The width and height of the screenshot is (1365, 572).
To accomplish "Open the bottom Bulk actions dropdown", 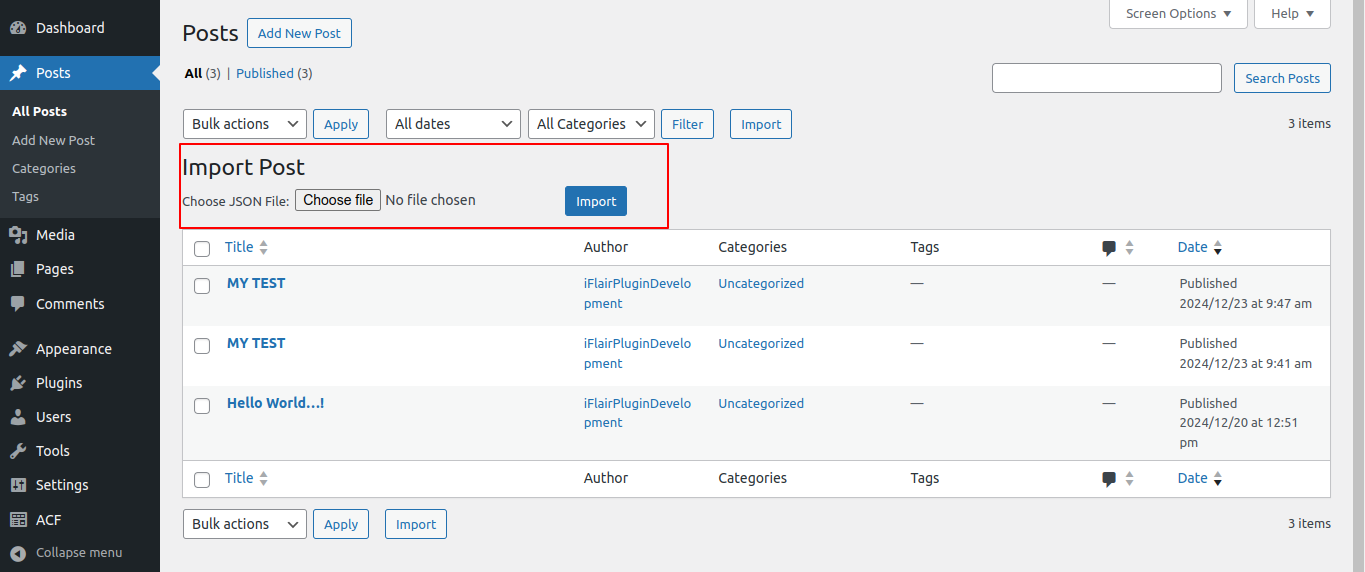I will pyautogui.click(x=245, y=524).
